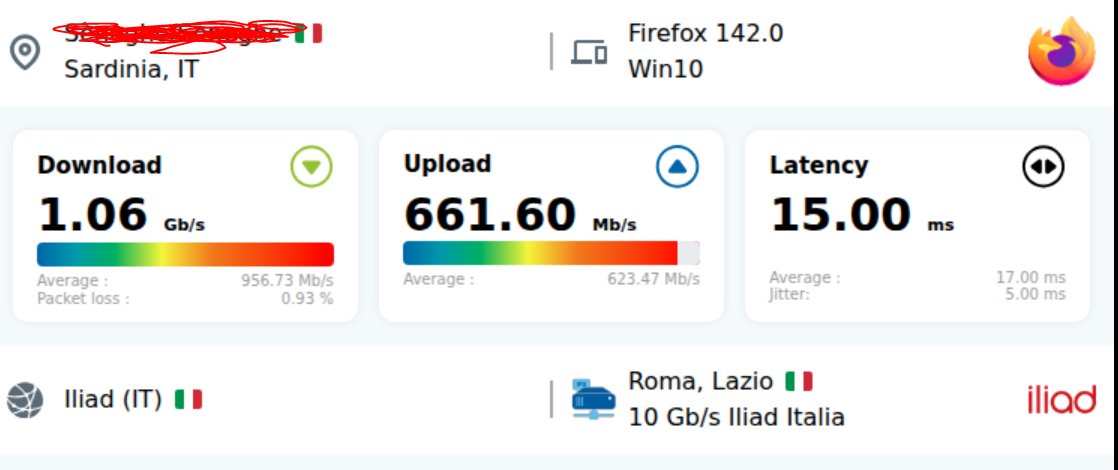Click the device/browser icon
The width and height of the screenshot is (1118, 470).
pos(589,52)
